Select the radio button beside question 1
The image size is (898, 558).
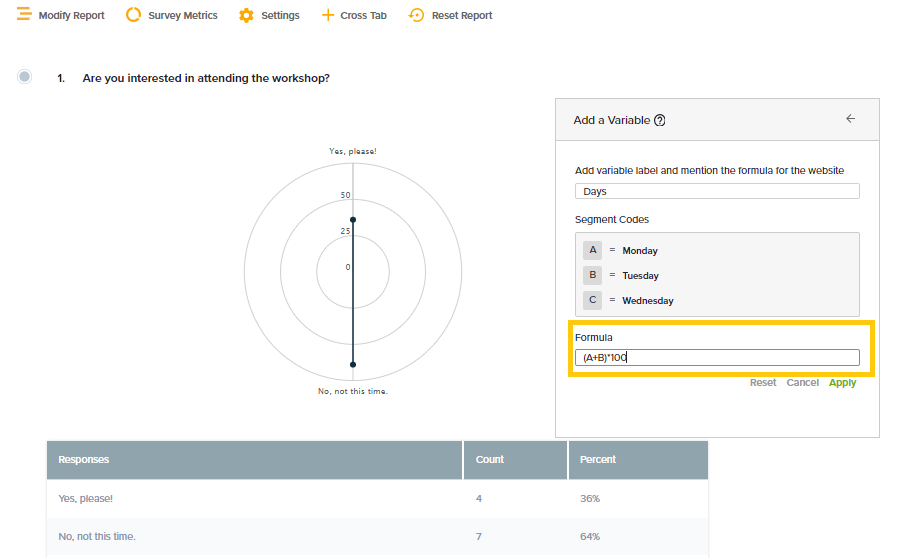tap(25, 77)
